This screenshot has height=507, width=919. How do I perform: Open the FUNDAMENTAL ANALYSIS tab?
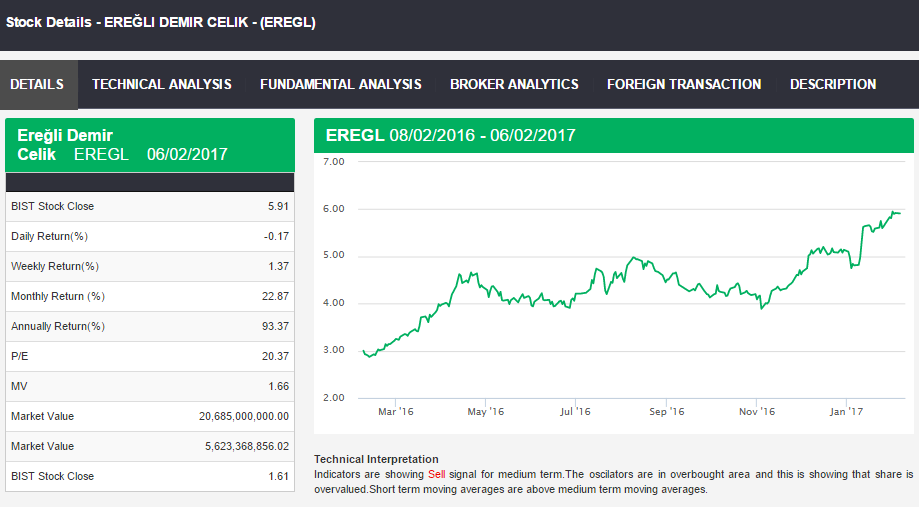click(x=341, y=84)
